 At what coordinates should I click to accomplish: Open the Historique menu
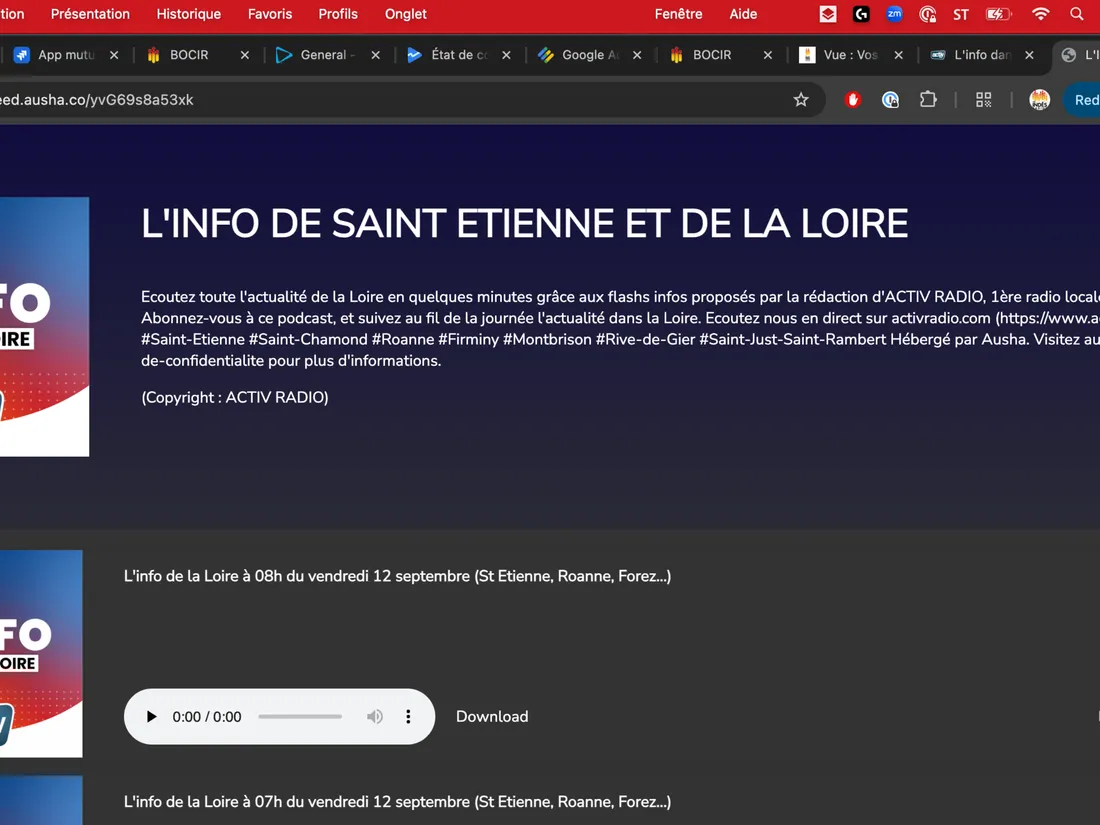tap(188, 14)
